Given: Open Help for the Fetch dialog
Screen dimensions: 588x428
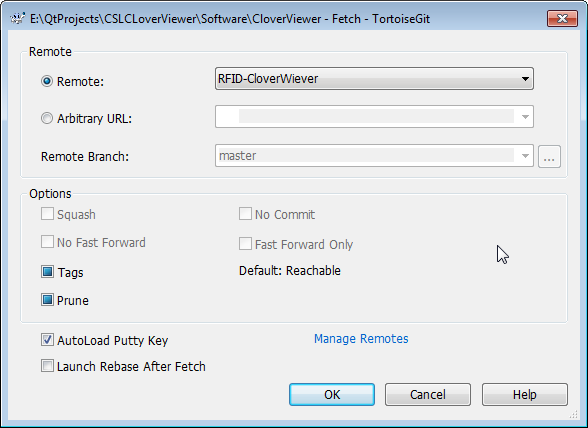Looking at the screenshot, I should point(525,395).
